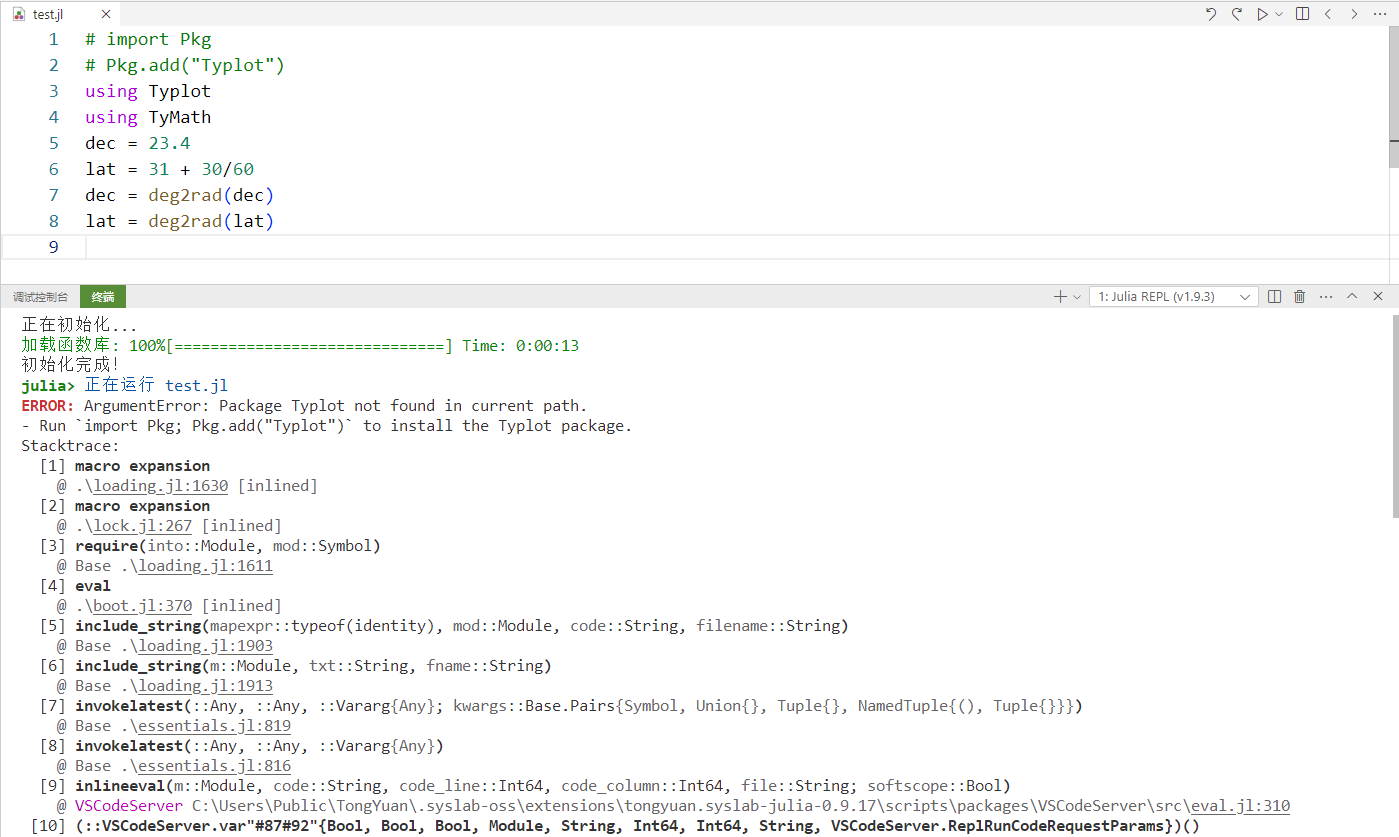Click 'require' function in stacktrace frame 3

click(107, 546)
